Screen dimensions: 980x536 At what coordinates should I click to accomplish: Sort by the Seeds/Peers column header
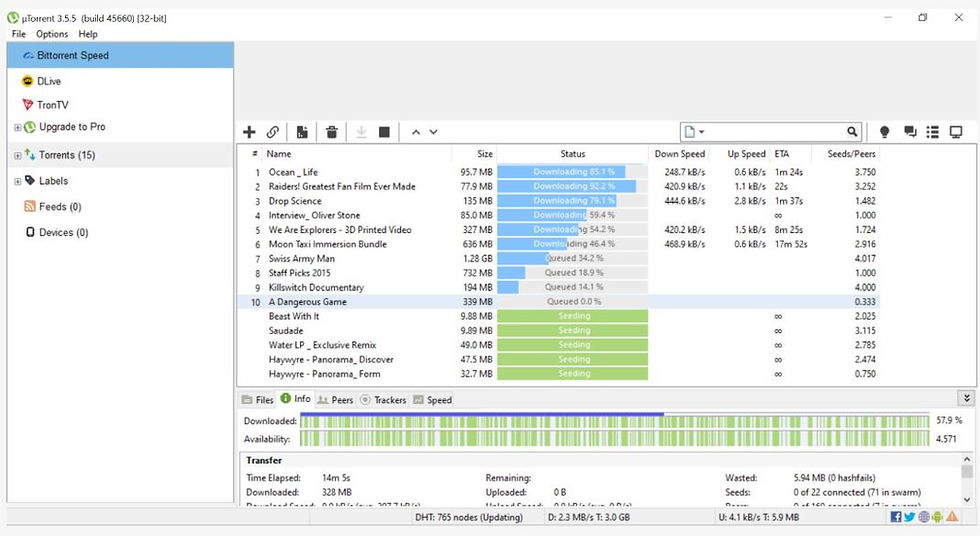pyautogui.click(x=851, y=154)
